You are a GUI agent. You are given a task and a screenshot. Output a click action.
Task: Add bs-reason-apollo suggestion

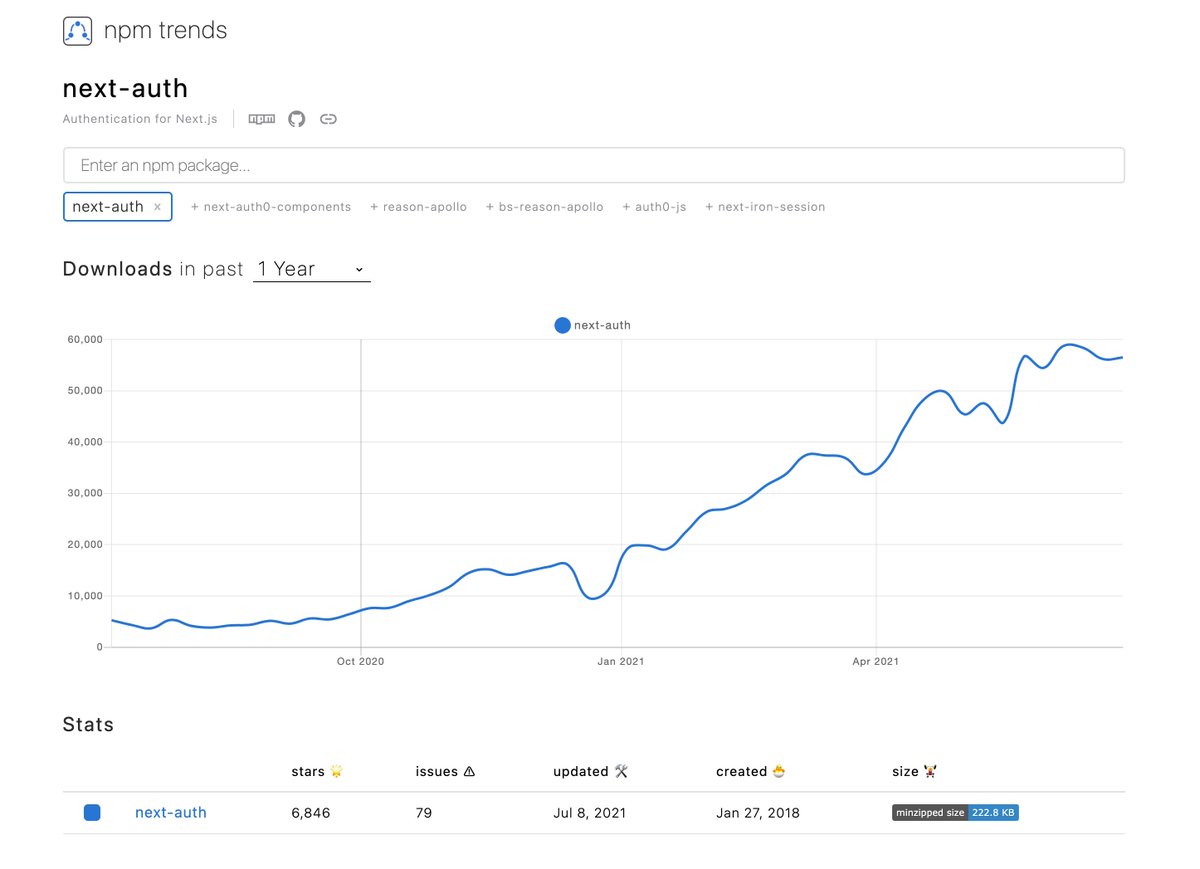coord(544,207)
